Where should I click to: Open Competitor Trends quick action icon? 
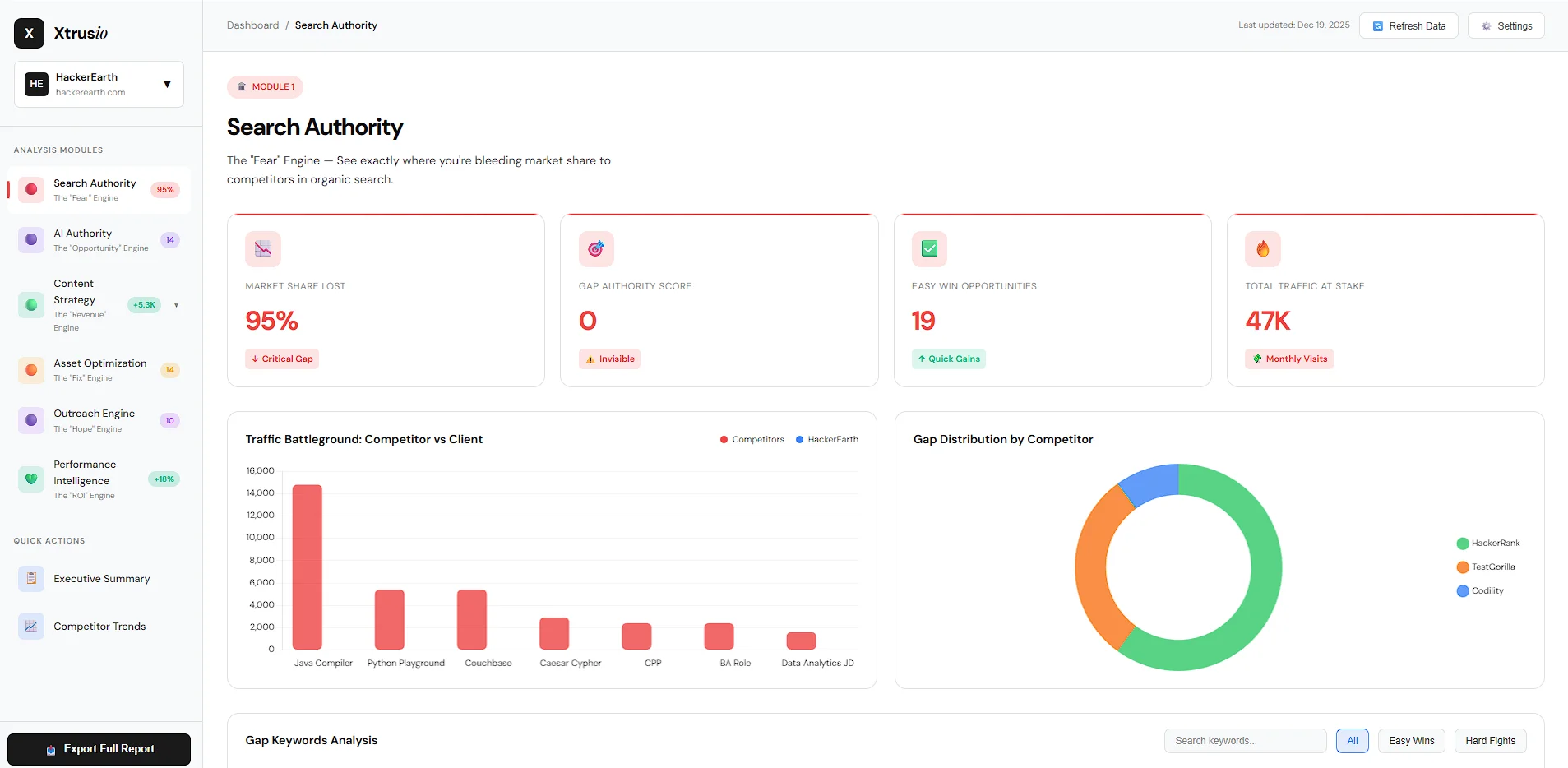click(31, 626)
